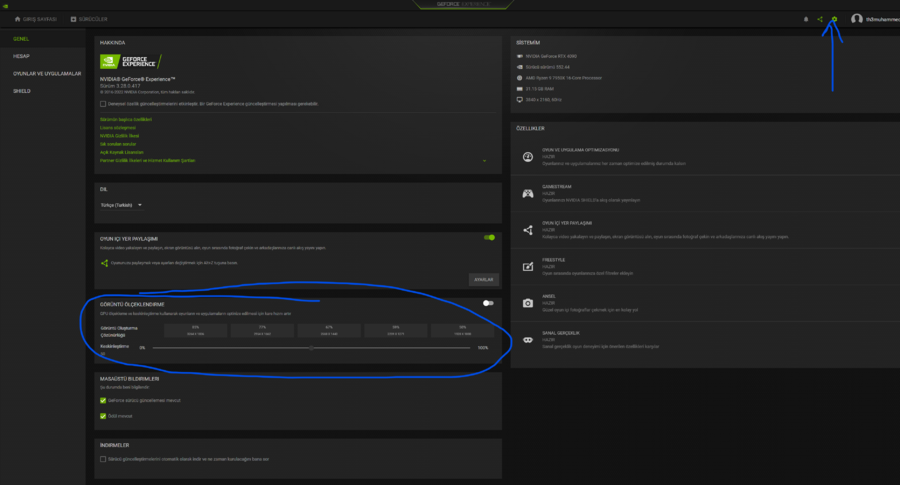This screenshot has width=900, height=485.
Task: Click OYUN İÇİ YER PAYLAŞIMI title in Özellikler
Action: pyautogui.click(x=567, y=223)
